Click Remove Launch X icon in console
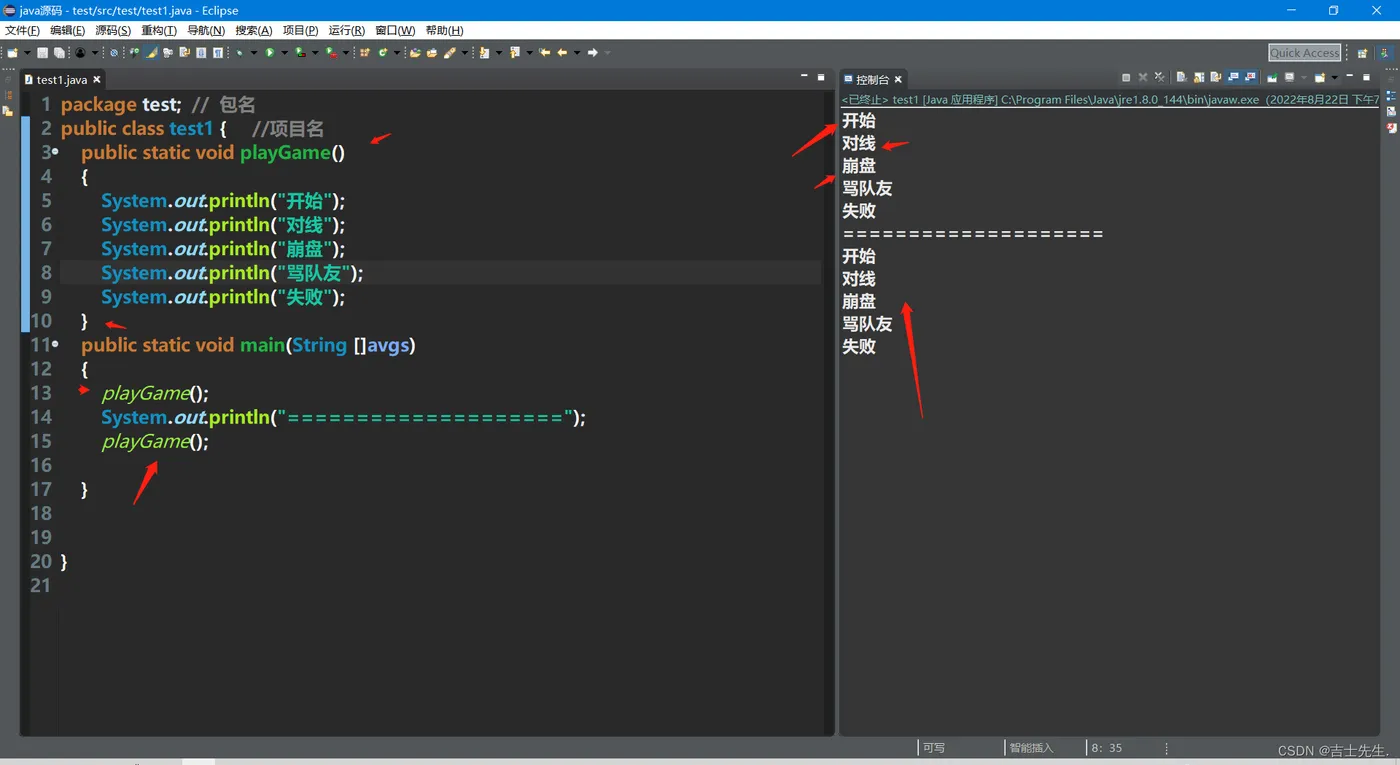Image resolution: width=1400 pixels, height=765 pixels. pos(1143,77)
